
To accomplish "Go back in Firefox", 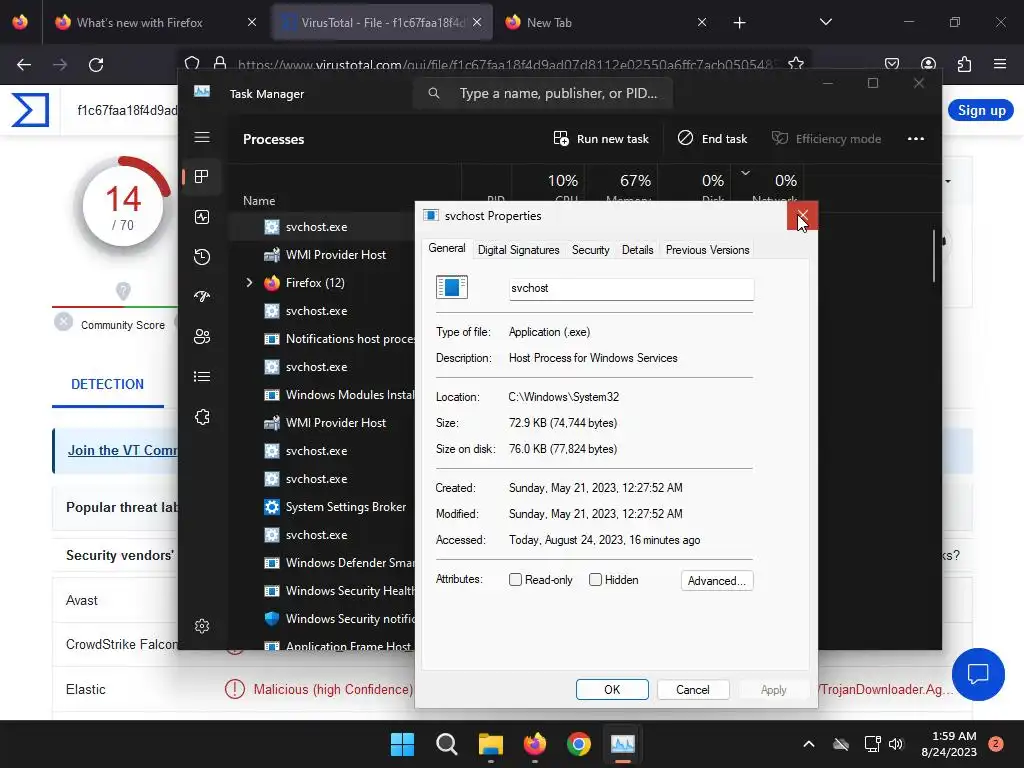I will pyautogui.click(x=24, y=65).
